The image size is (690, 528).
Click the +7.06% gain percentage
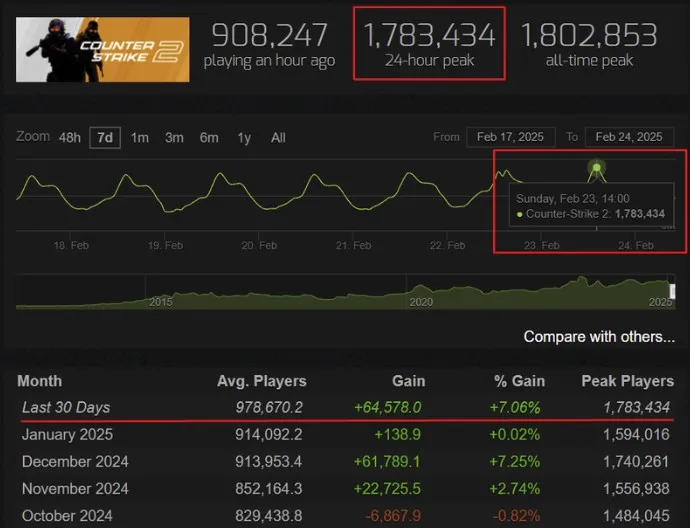[515, 407]
